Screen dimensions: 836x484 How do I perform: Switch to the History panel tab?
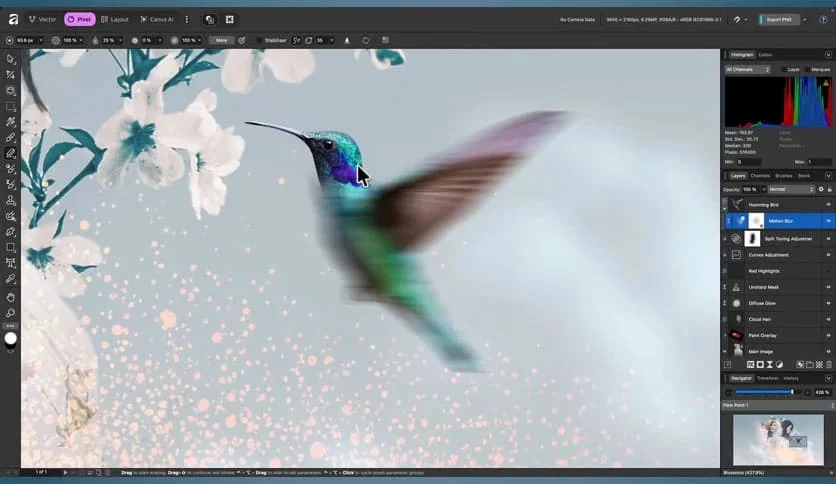791,378
